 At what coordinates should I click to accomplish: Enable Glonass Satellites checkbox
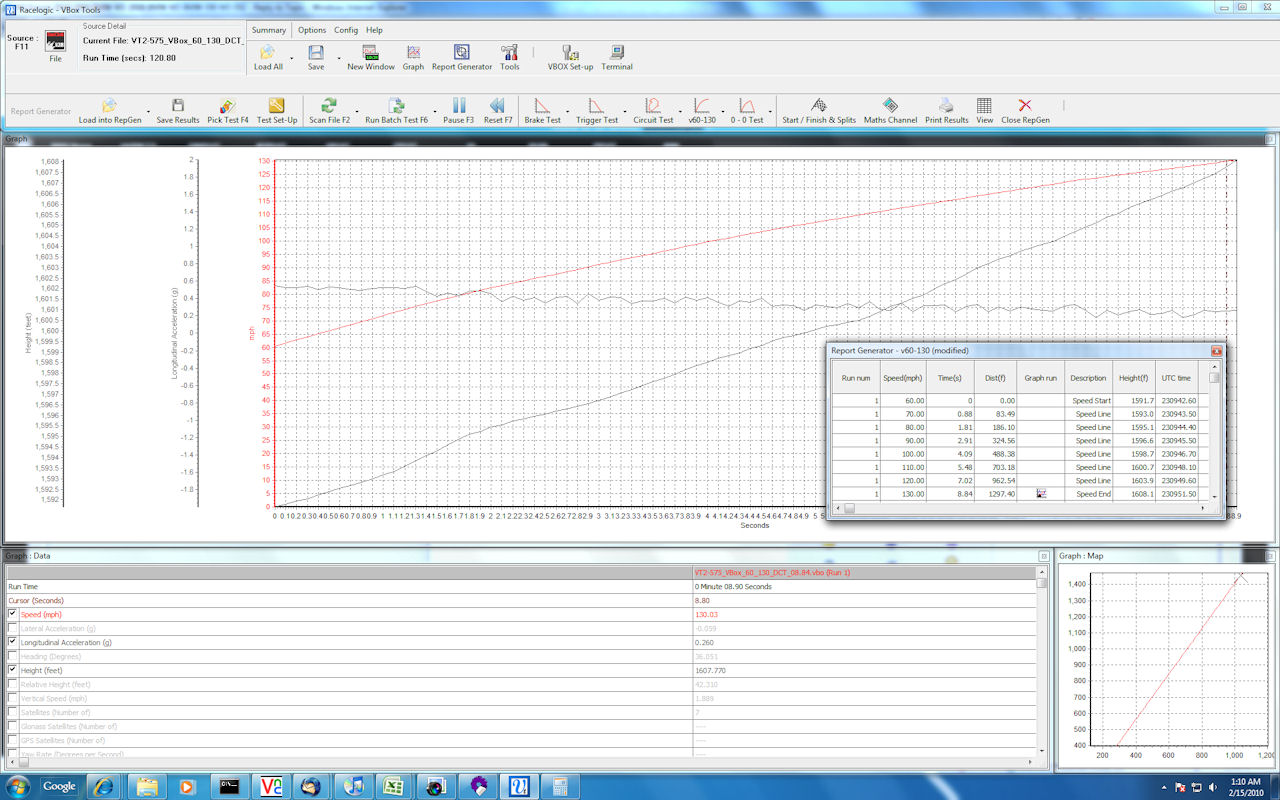(13, 726)
